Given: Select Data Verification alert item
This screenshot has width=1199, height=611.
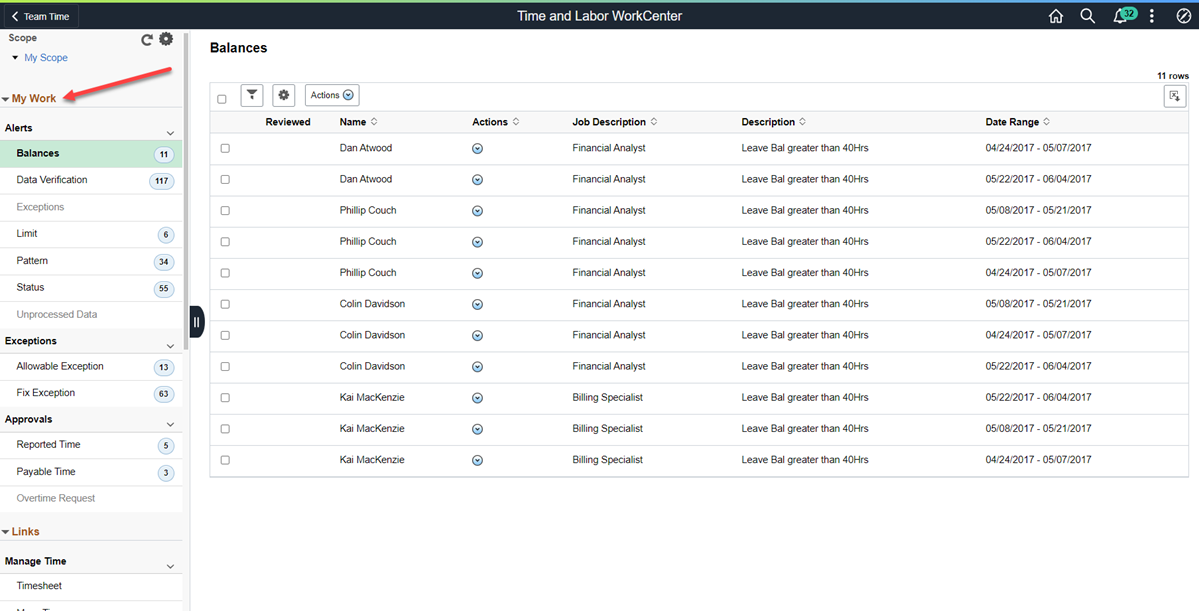Looking at the screenshot, I should point(91,180).
